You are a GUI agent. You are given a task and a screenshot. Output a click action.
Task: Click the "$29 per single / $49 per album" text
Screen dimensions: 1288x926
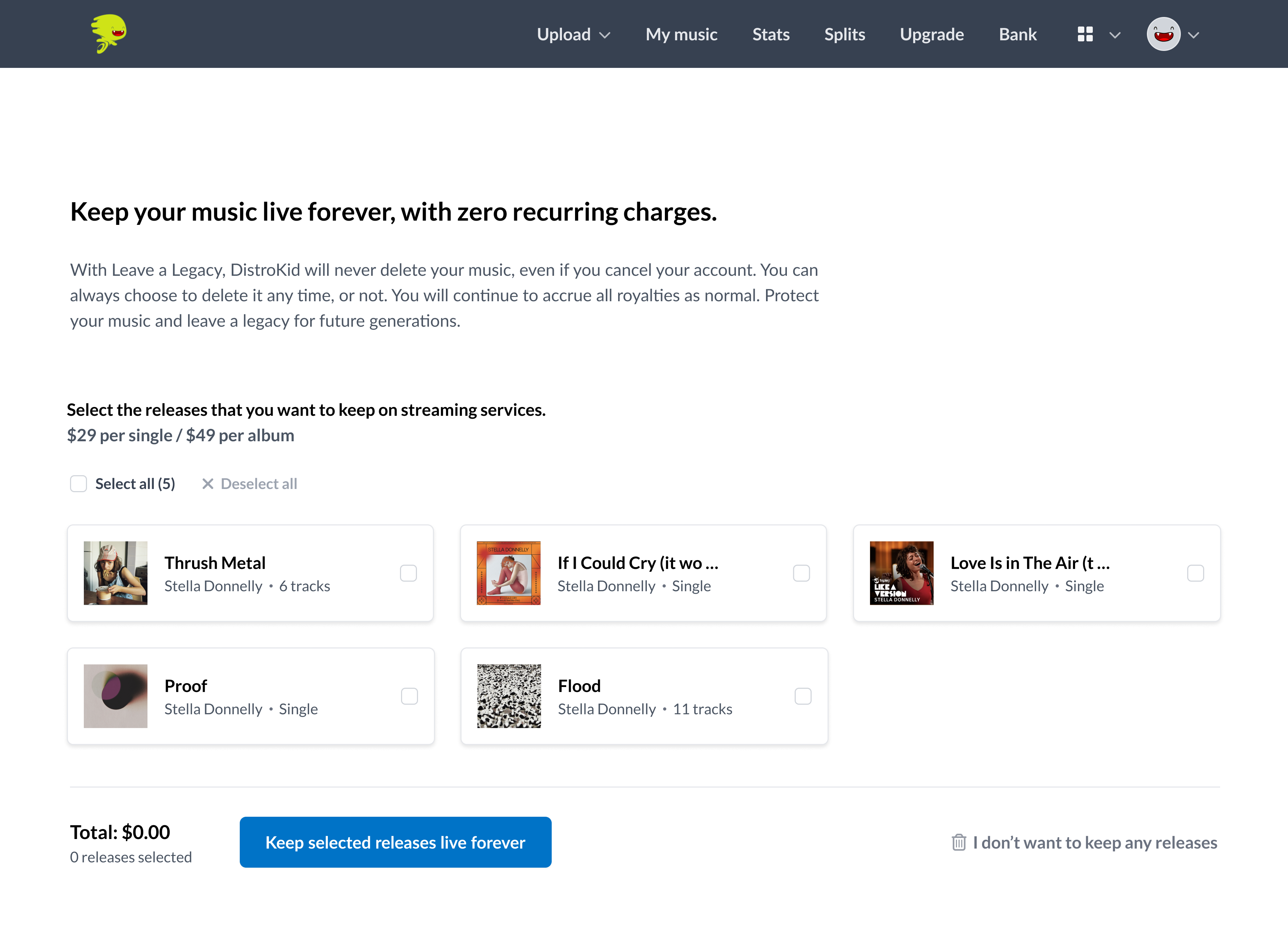pos(181,436)
